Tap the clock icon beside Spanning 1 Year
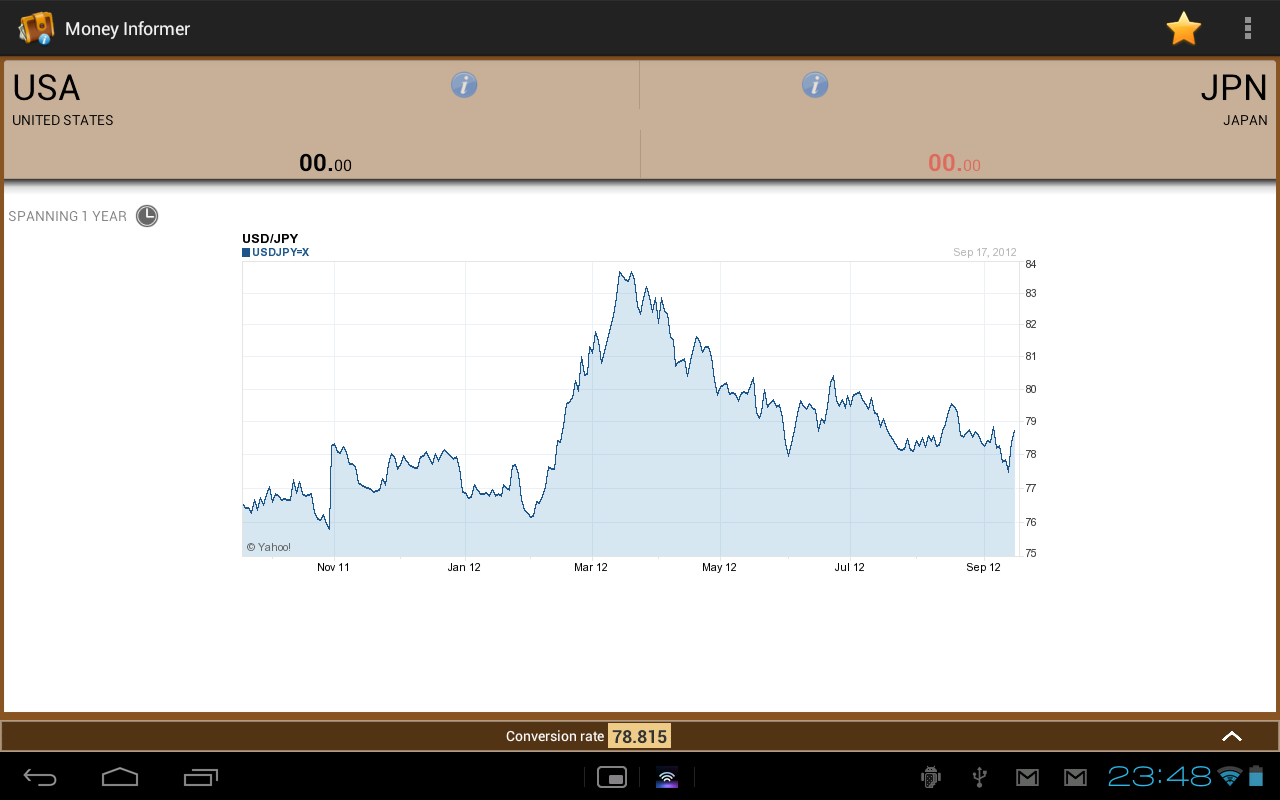The width and height of the screenshot is (1280, 800). [x=147, y=216]
